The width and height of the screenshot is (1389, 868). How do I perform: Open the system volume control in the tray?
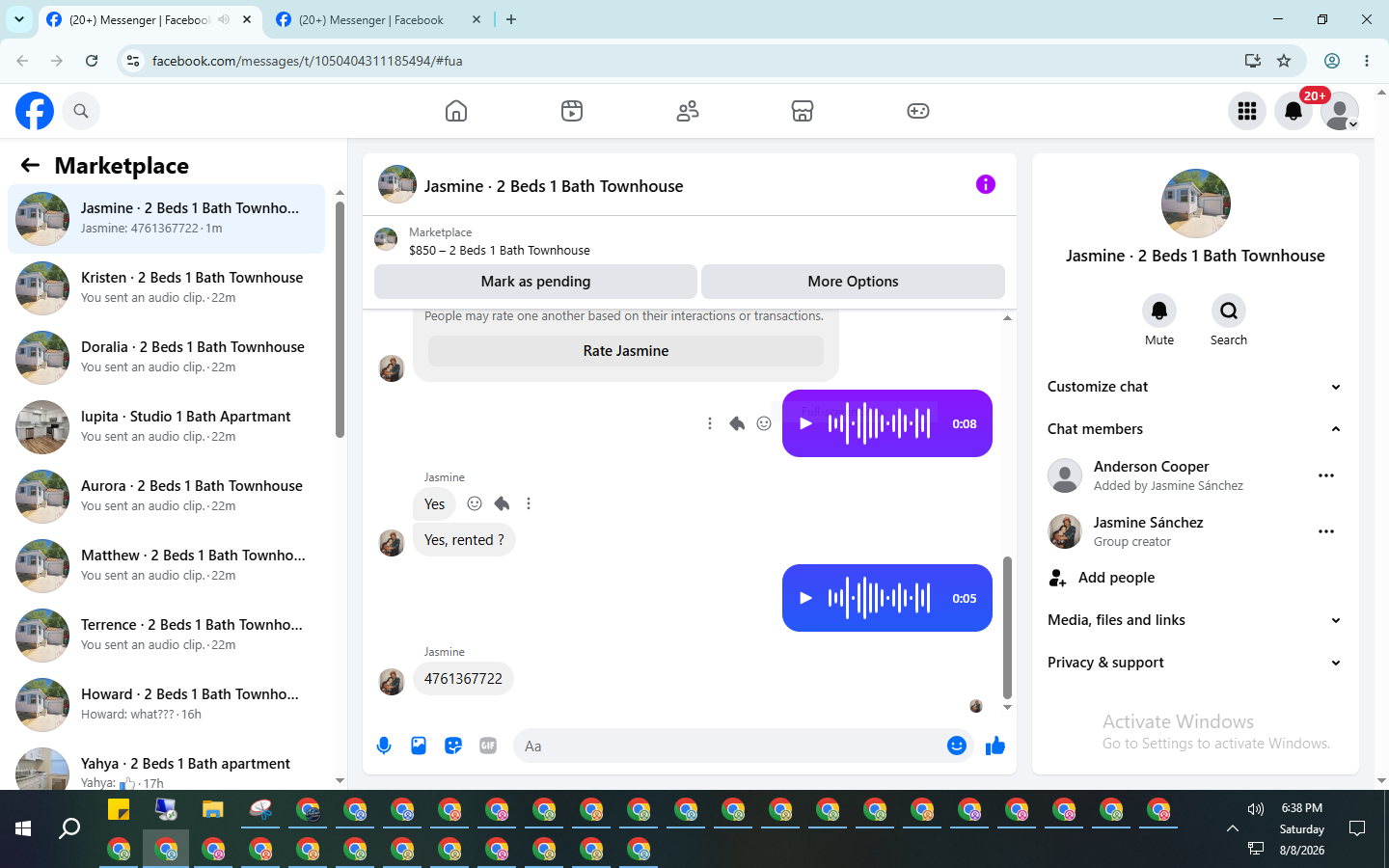tap(1255, 809)
